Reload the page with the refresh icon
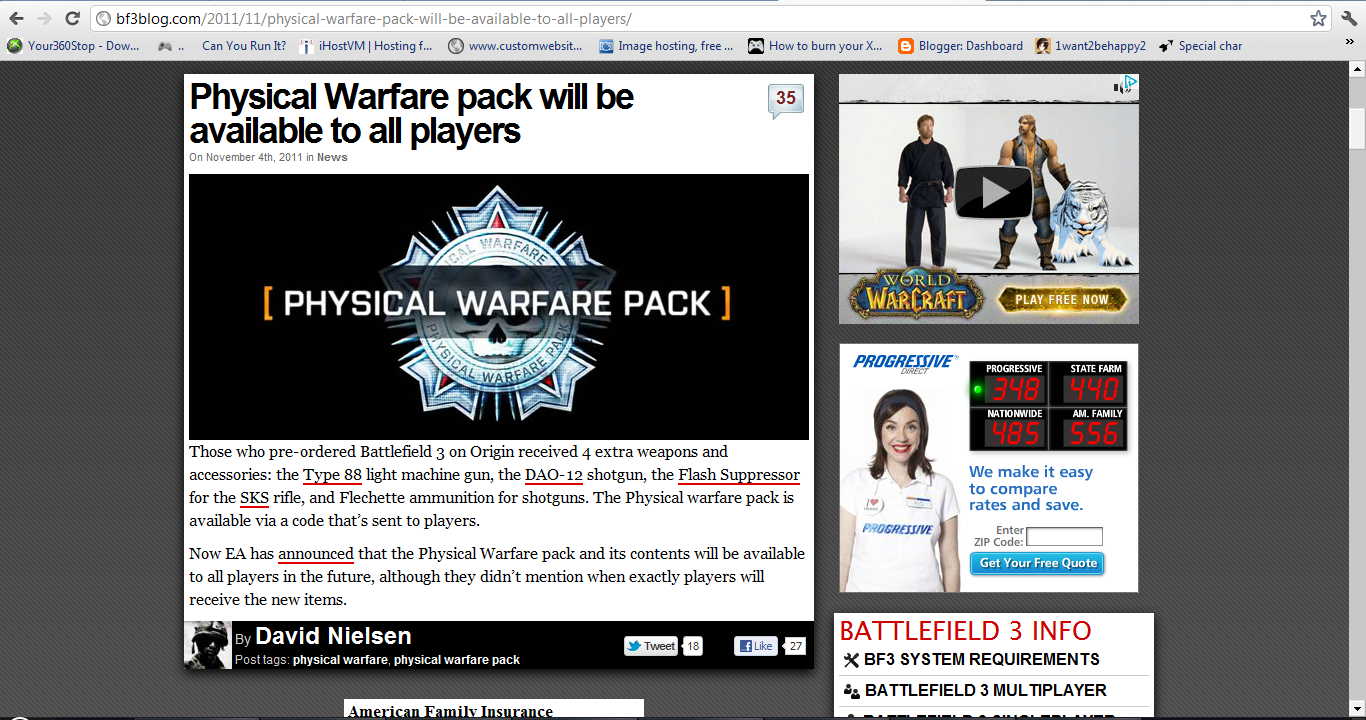Screen dimensions: 1366x720 (x=72, y=18)
